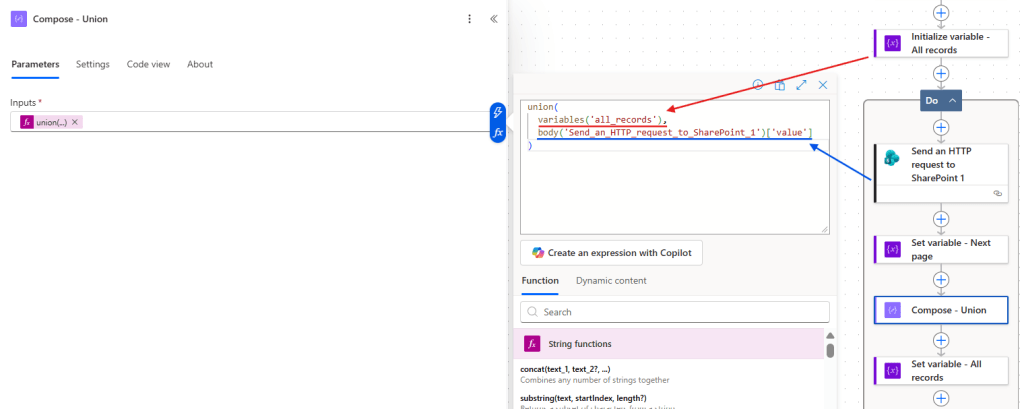
Task: Open the more options menu of Compose - Union
Action: (469, 20)
